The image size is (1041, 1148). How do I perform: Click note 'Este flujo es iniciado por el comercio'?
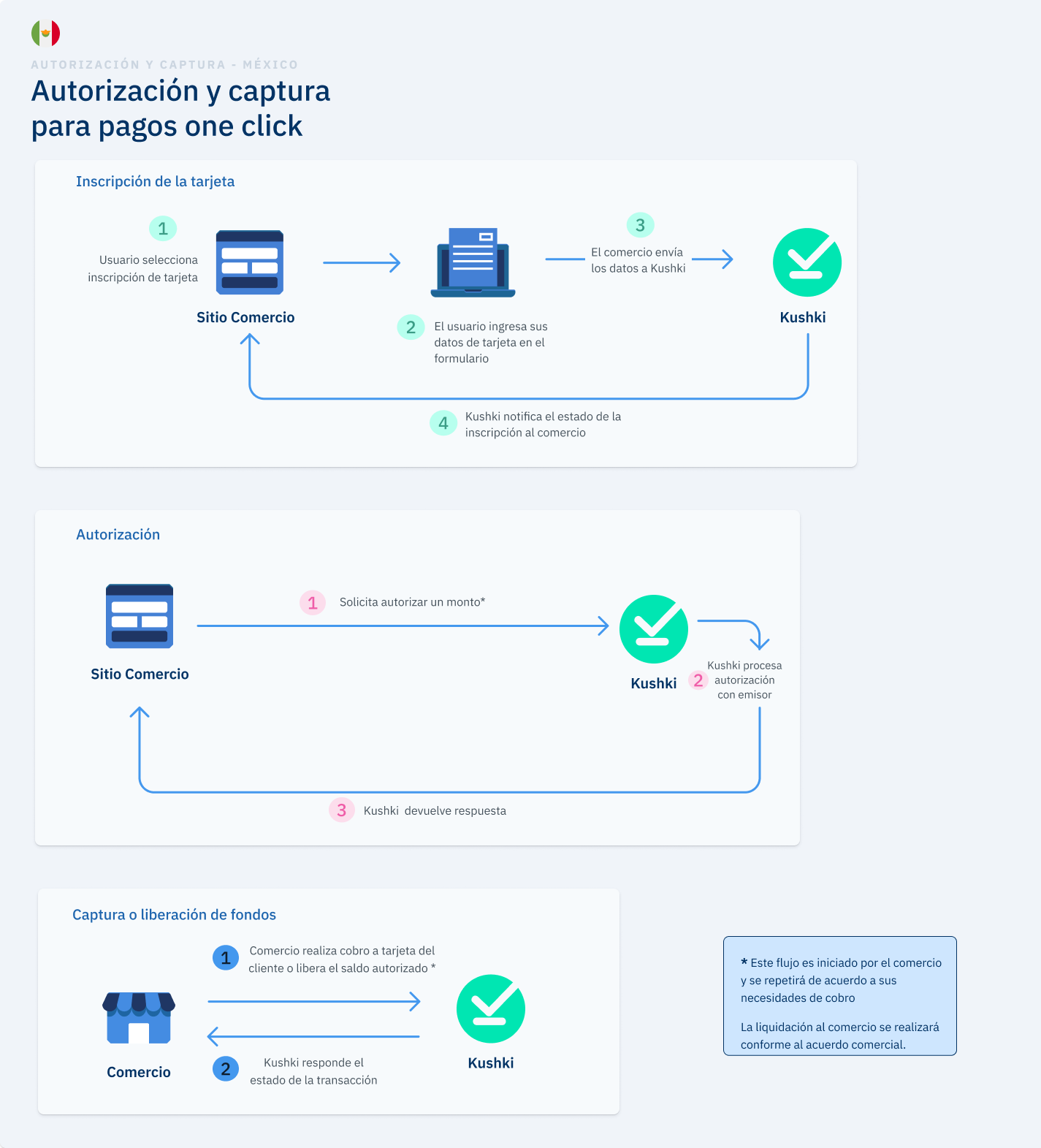click(x=841, y=980)
